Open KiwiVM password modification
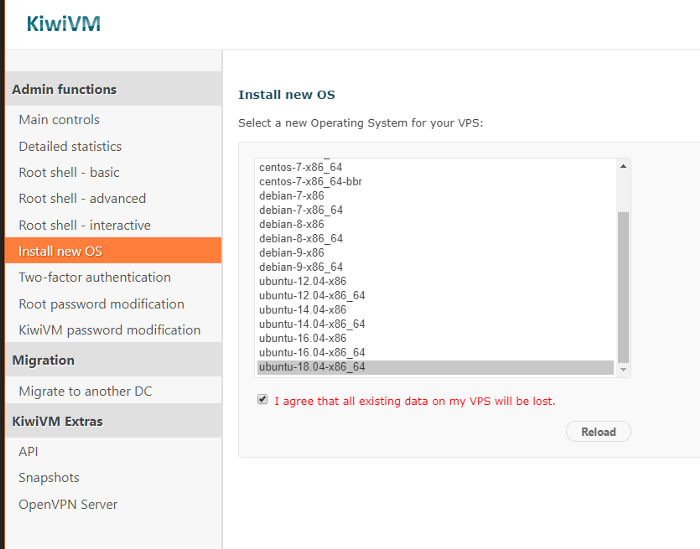The image size is (700, 549). [109, 330]
